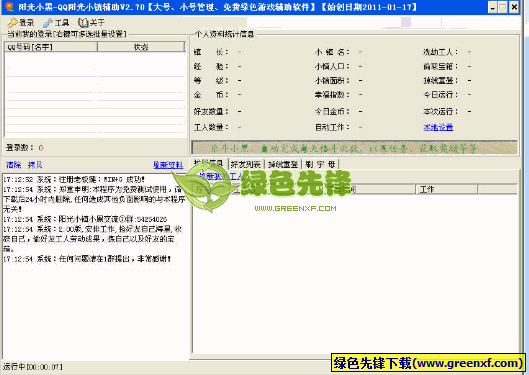Close the 阳光小黑 window
This screenshot has height=375, width=529.
[x=513, y=7]
